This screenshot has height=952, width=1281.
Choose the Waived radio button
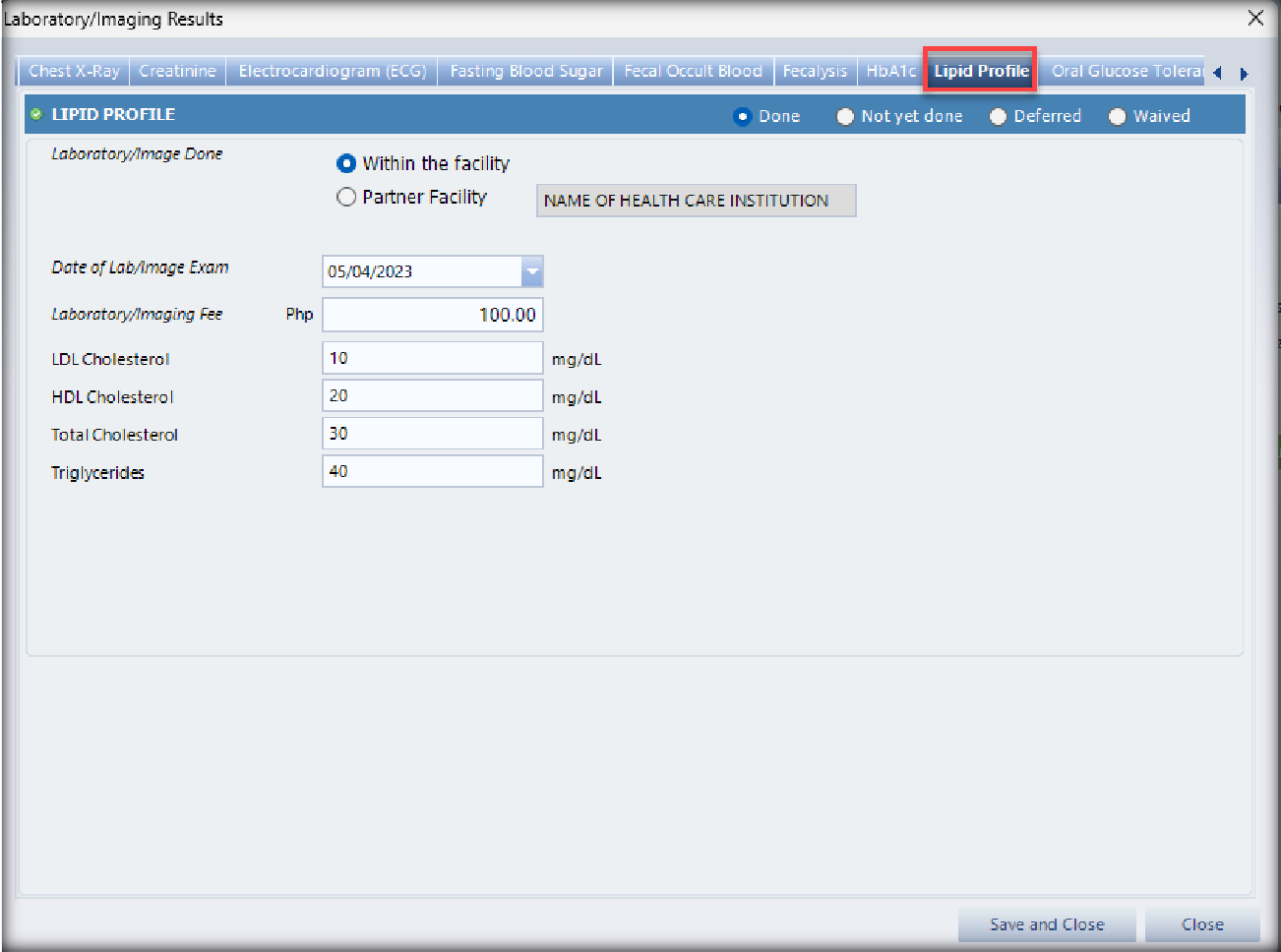(x=1117, y=117)
